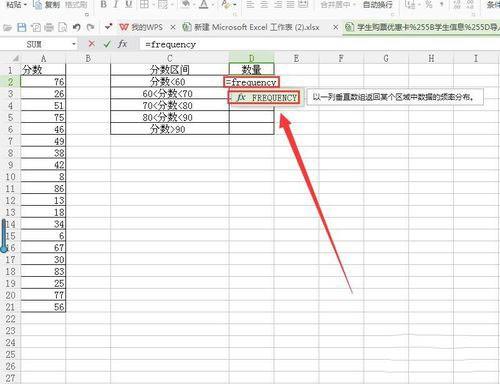Open the merge and center dropdown arrow
Image resolution: width=500 pixels, height=384 pixels.
tap(354, 5)
